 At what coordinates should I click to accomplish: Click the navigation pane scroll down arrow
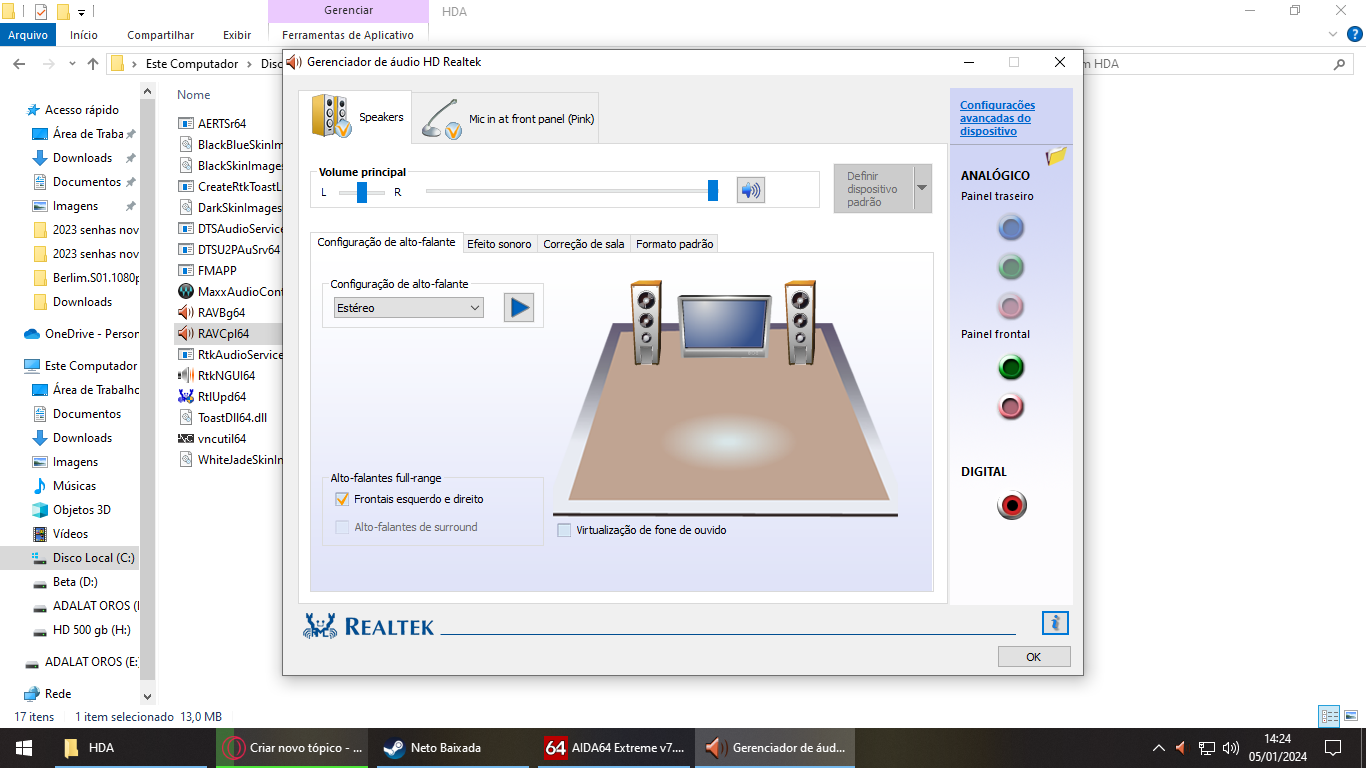pos(148,697)
